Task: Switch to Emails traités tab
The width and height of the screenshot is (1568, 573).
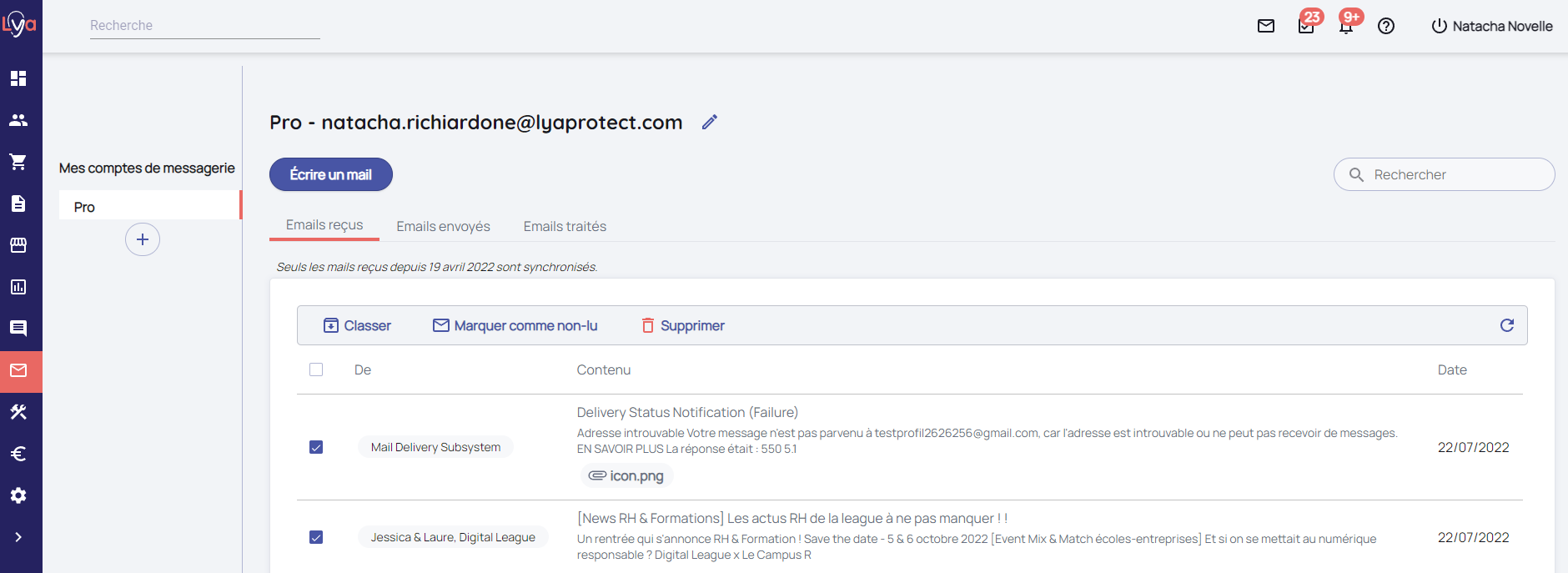Action: coord(565,226)
